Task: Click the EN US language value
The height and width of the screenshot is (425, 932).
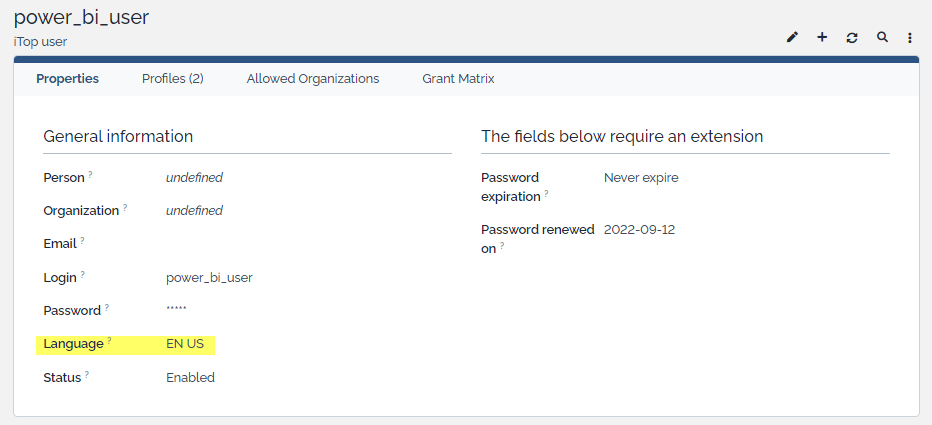Action: tap(185, 344)
